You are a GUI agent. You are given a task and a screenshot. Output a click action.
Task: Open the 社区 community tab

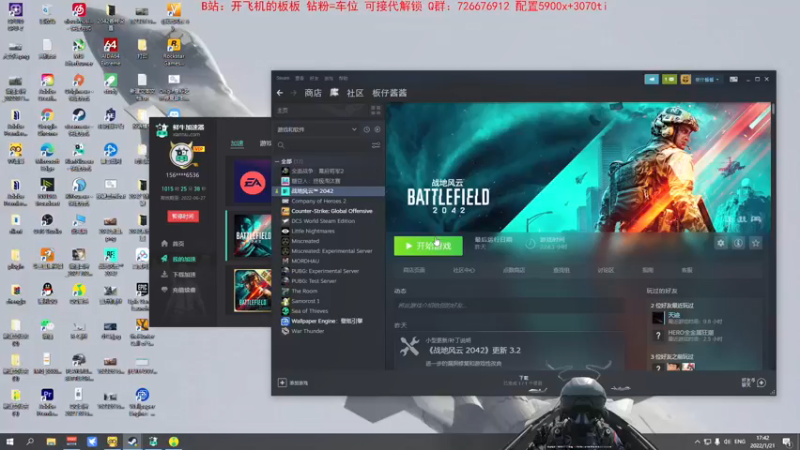pyautogui.click(x=355, y=93)
